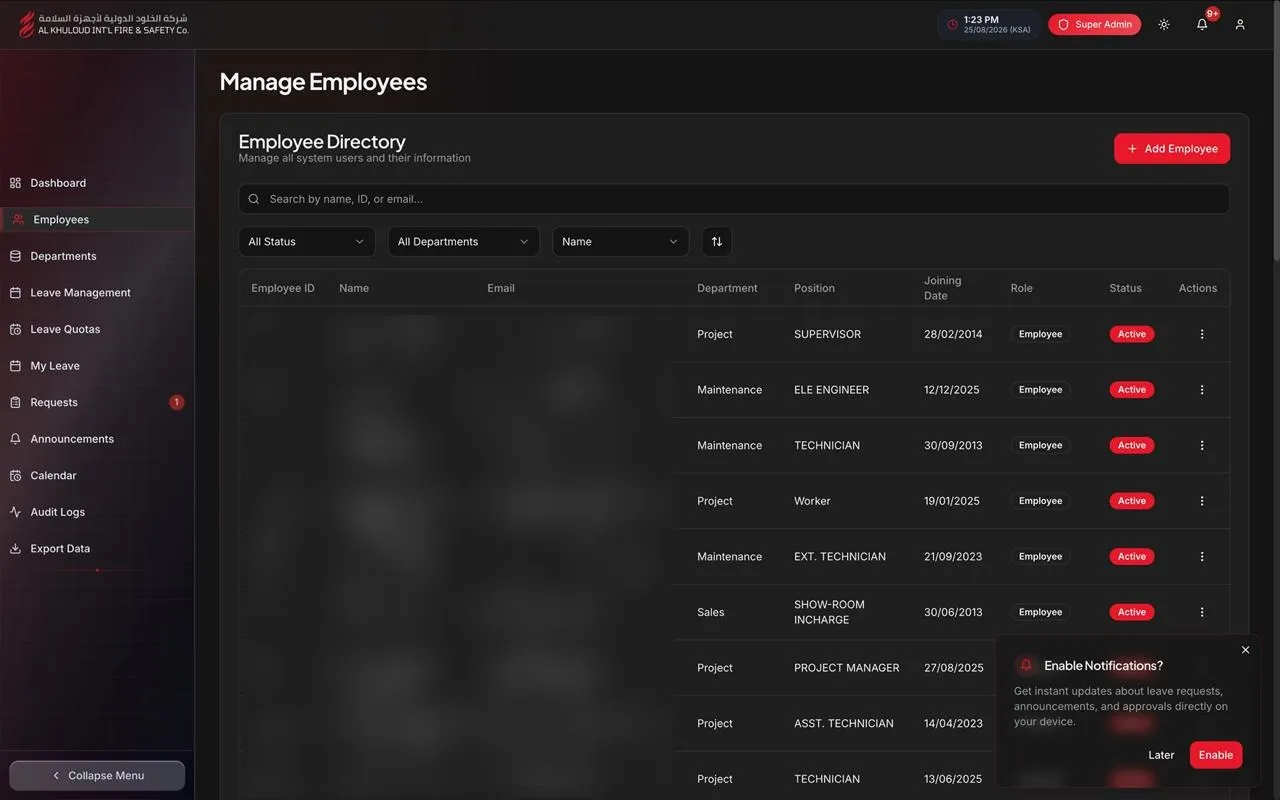Open Announcements page
The width and height of the screenshot is (1280, 800).
[97, 439]
